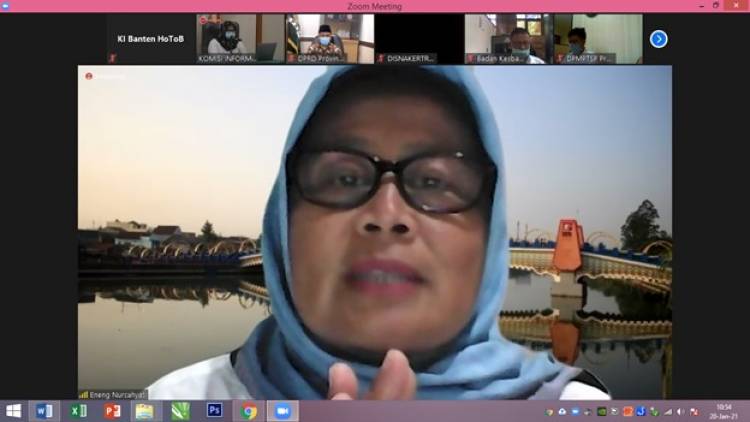750x422 pixels.
Task: Click the Zoom icon on the taskbar
Action: (283, 411)
